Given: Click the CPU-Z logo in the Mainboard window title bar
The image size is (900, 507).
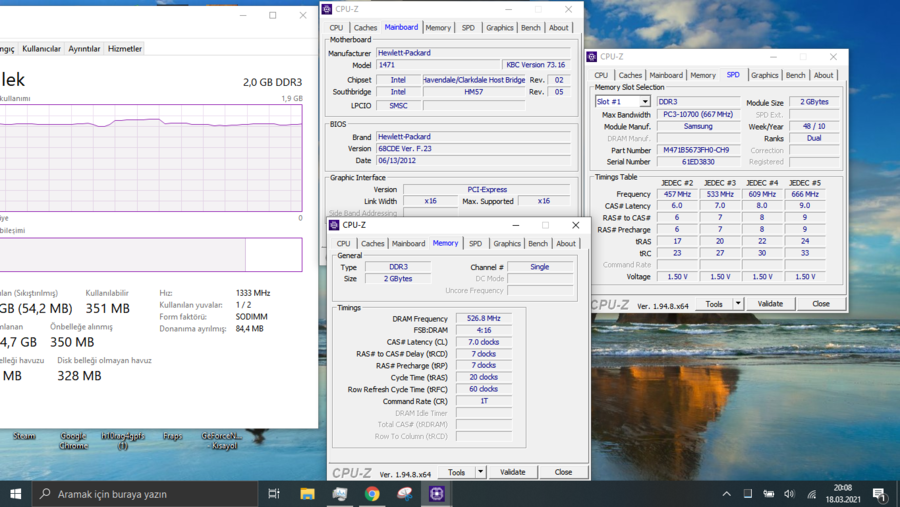Looking at the screenshot, I should pos(327,9).
